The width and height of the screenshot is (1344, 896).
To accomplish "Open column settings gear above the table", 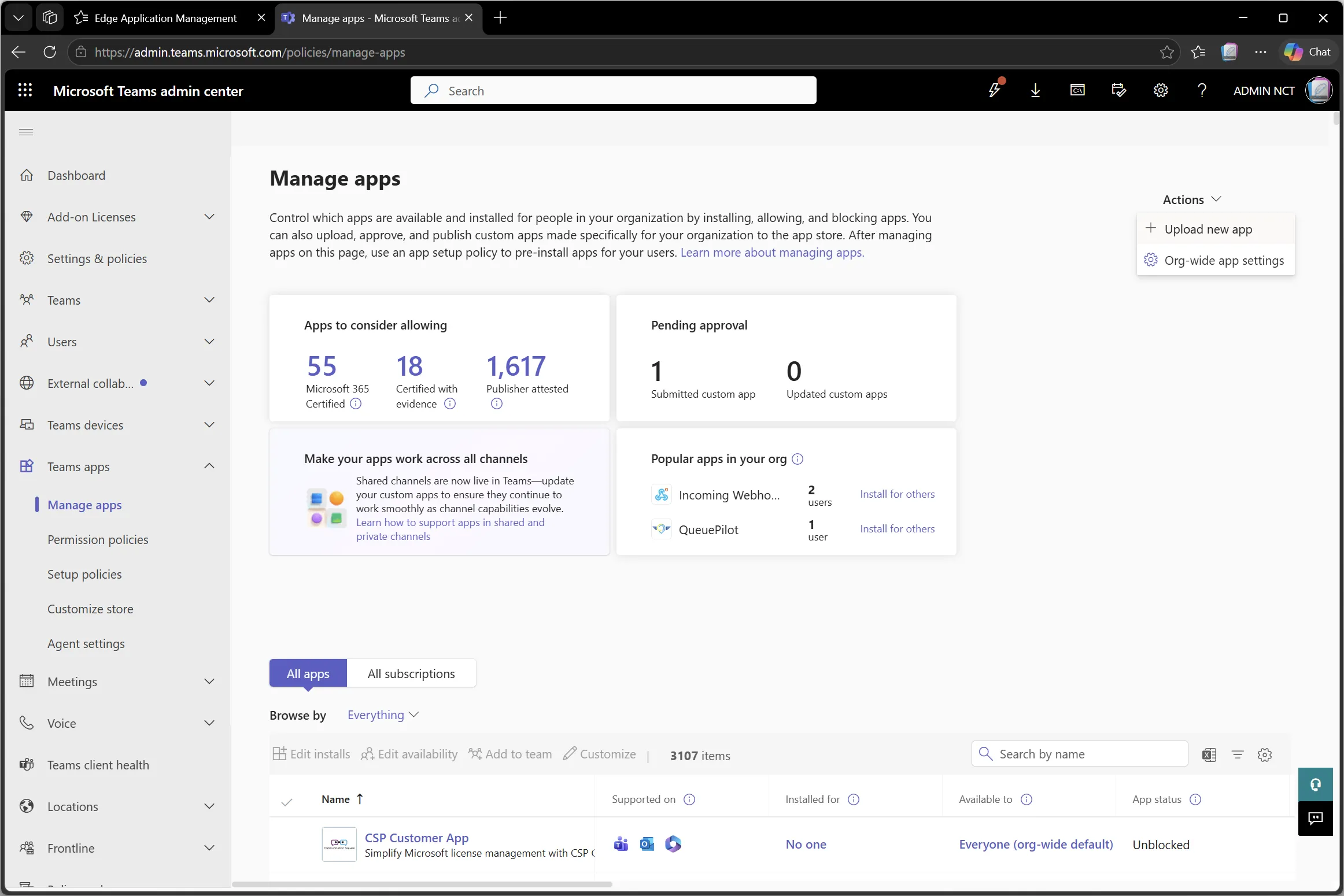I will (1265, 754).
